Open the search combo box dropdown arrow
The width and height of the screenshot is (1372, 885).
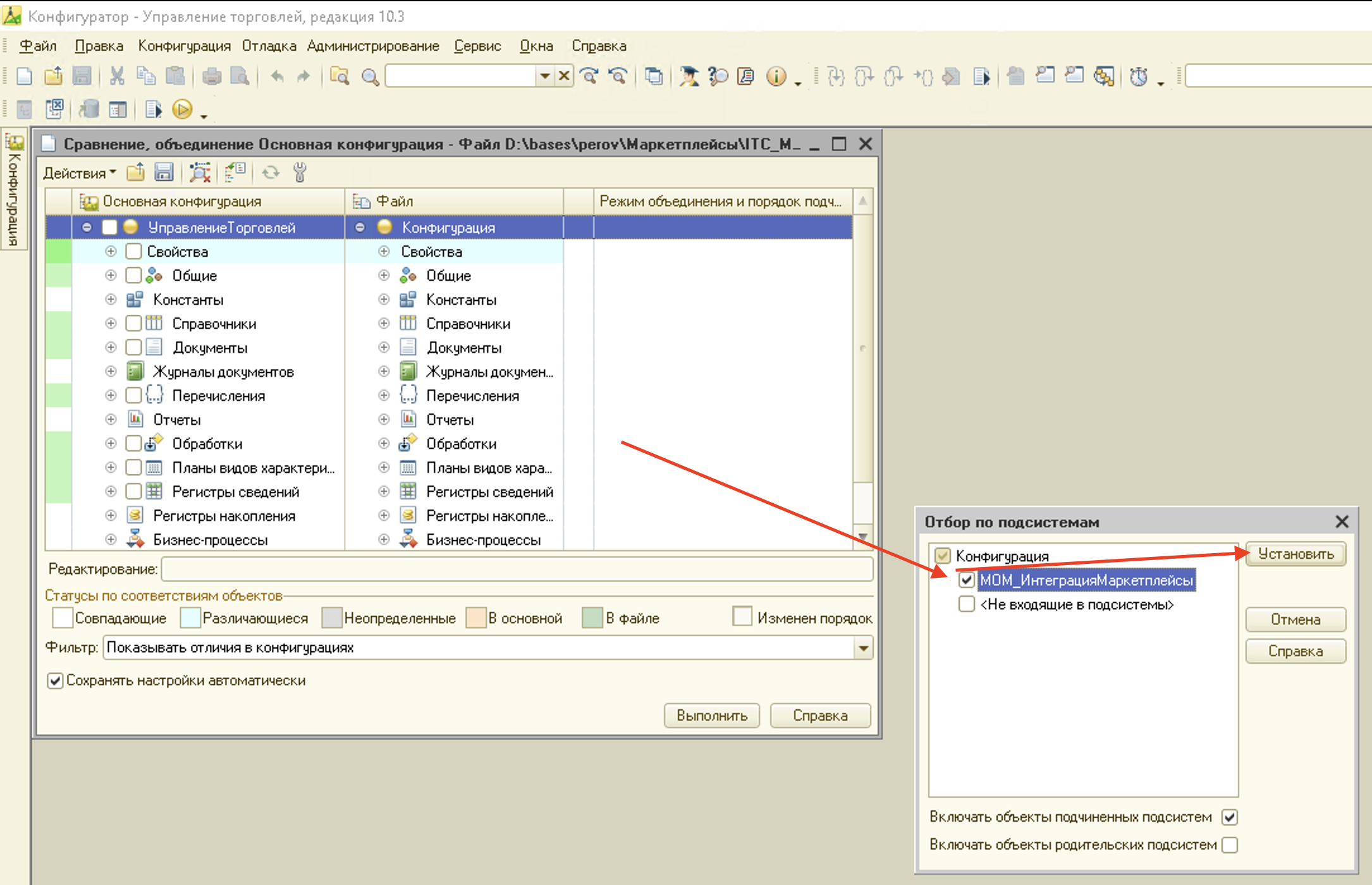point(544,76)
